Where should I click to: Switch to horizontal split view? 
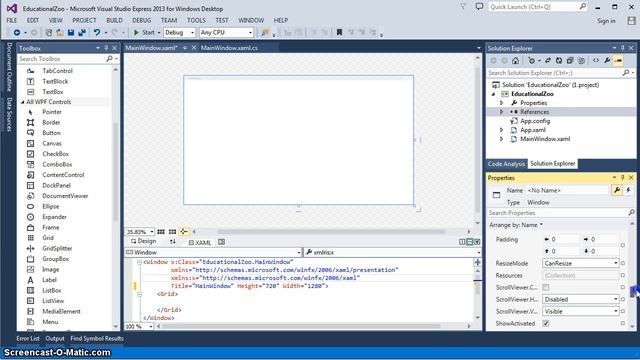(x=469, y=242)
